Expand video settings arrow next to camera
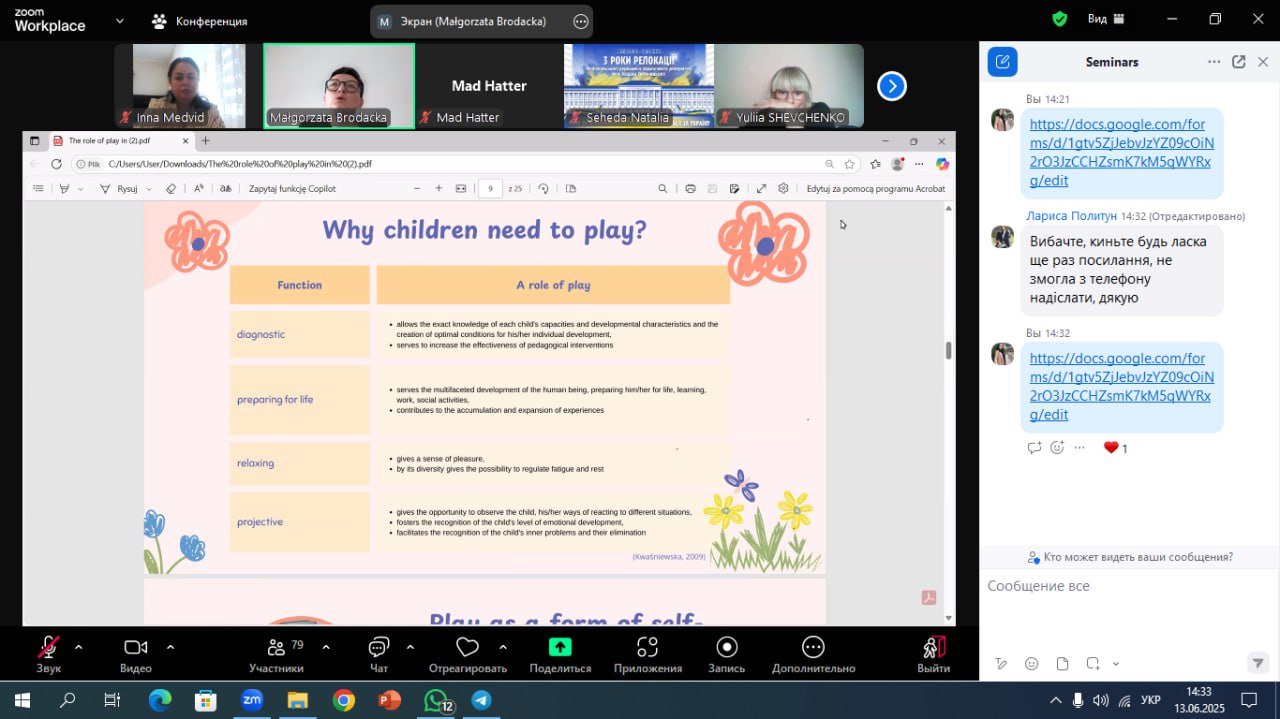Screen dimensions: 1280x719 coord(170,646)
